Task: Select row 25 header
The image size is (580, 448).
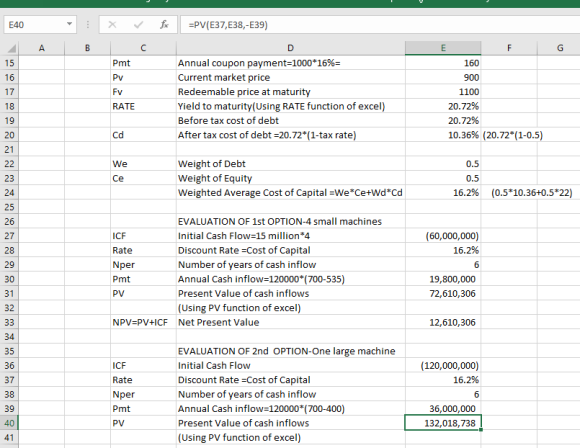Action: (9, 207)
